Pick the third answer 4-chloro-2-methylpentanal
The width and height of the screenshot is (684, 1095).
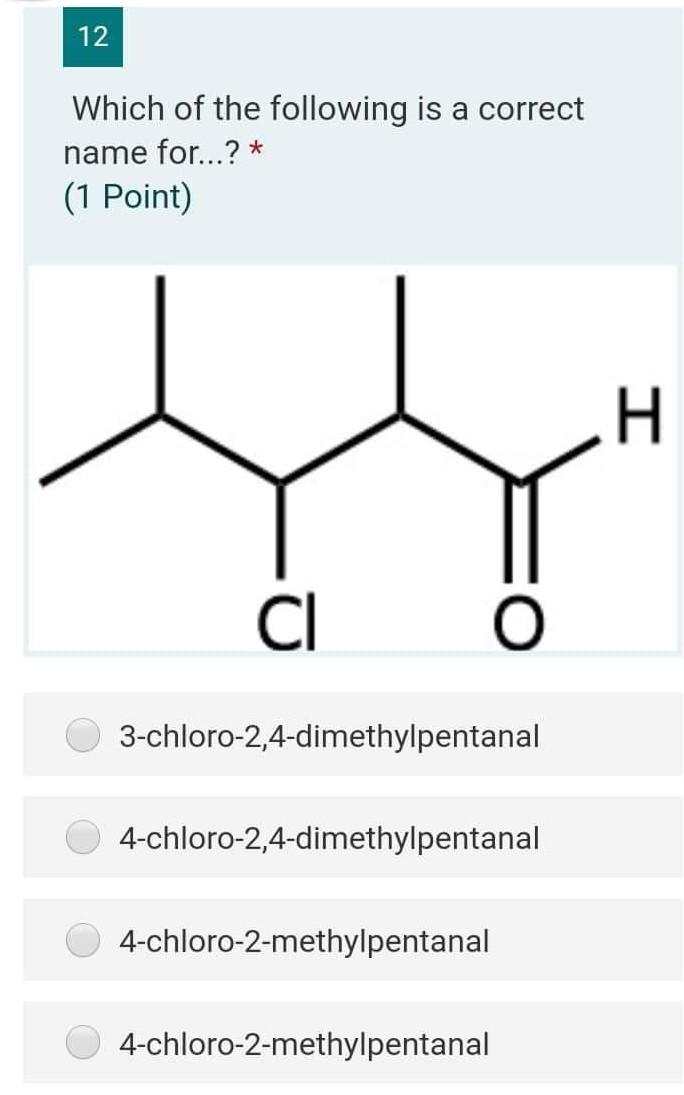[x=85, y=941]
